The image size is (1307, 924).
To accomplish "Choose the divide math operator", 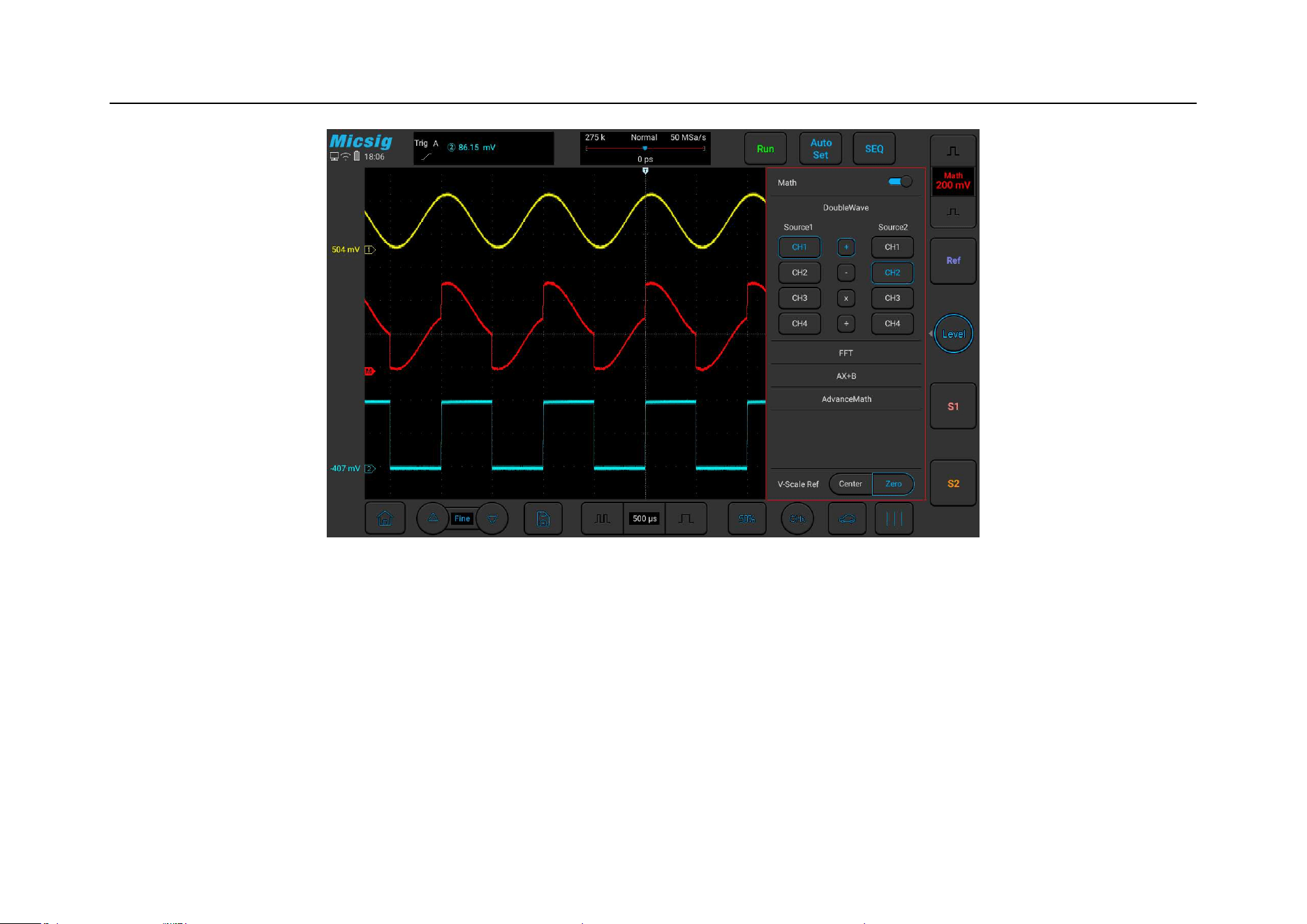I will 846,324.
